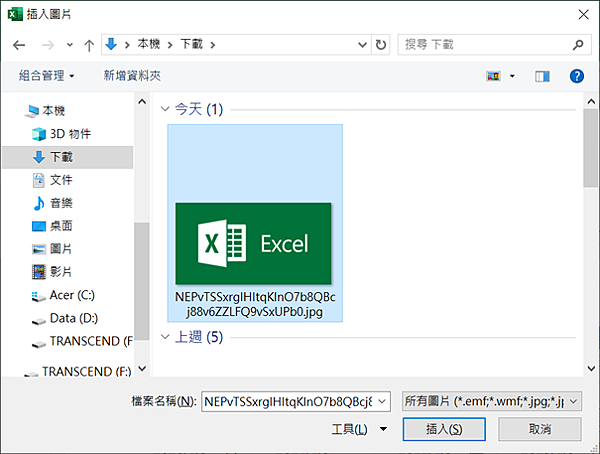Click the magnifier search icon
The height and width of the screenshot is (454, 600).
578,45
